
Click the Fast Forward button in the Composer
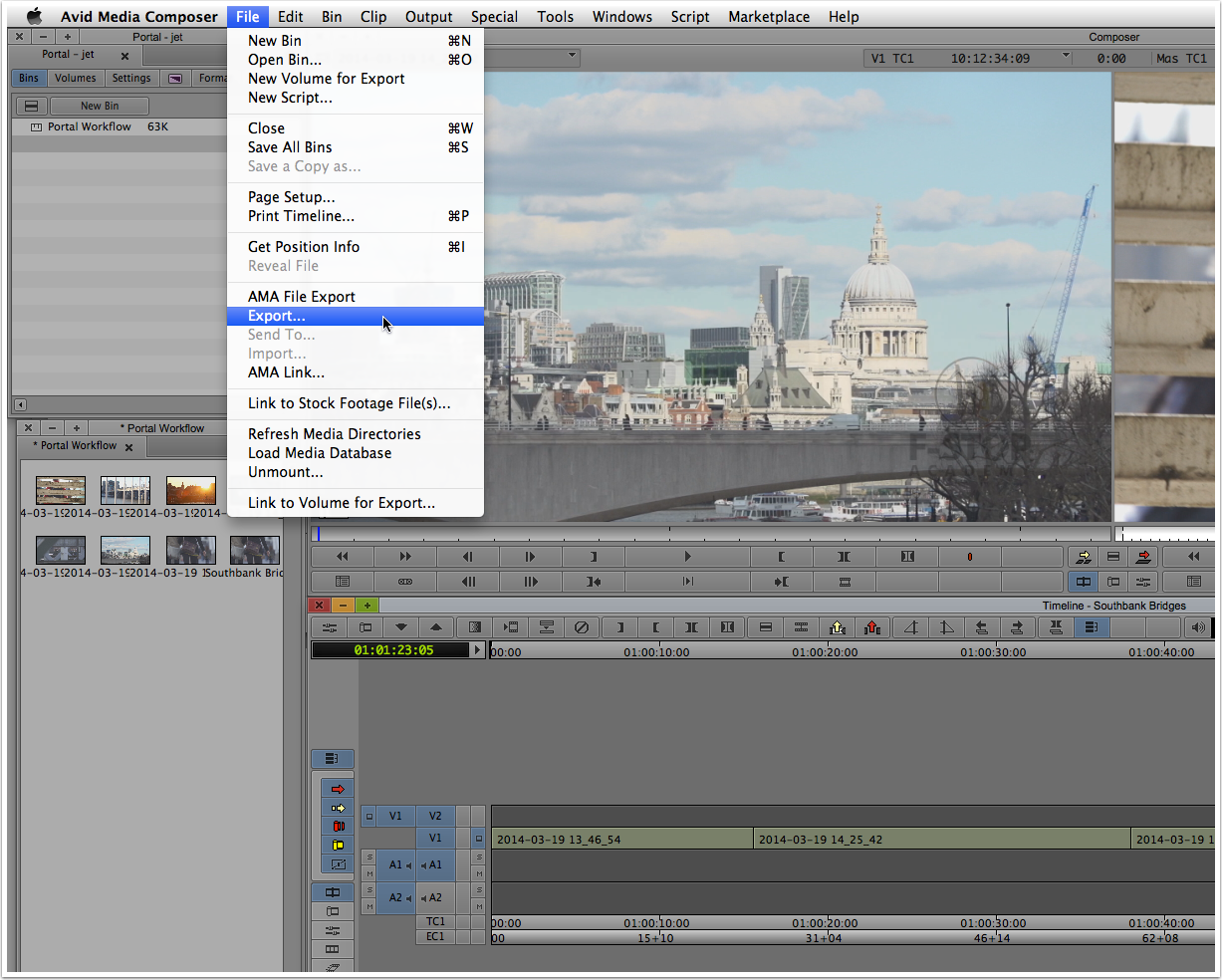[x=405, y=557]
